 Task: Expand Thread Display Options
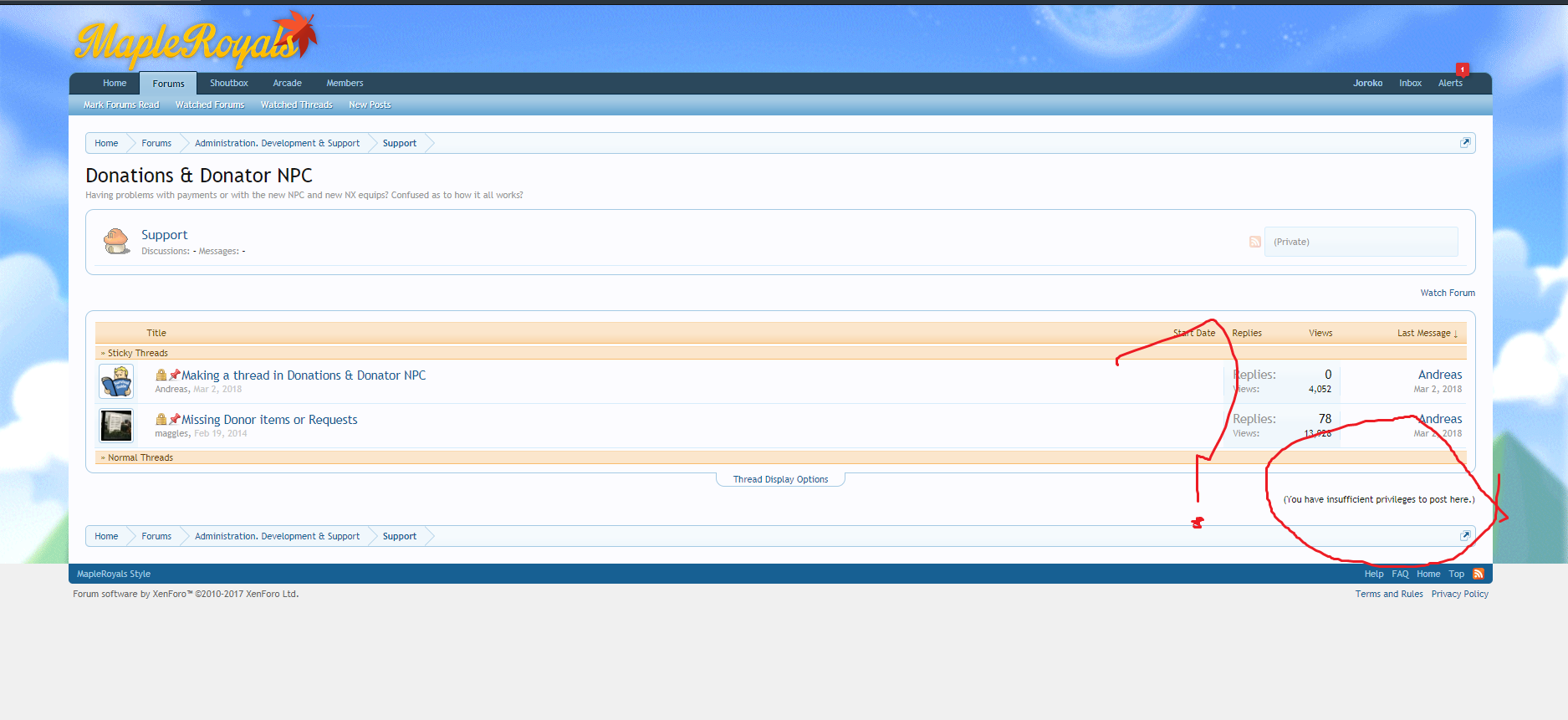click(x=780, y=479)
